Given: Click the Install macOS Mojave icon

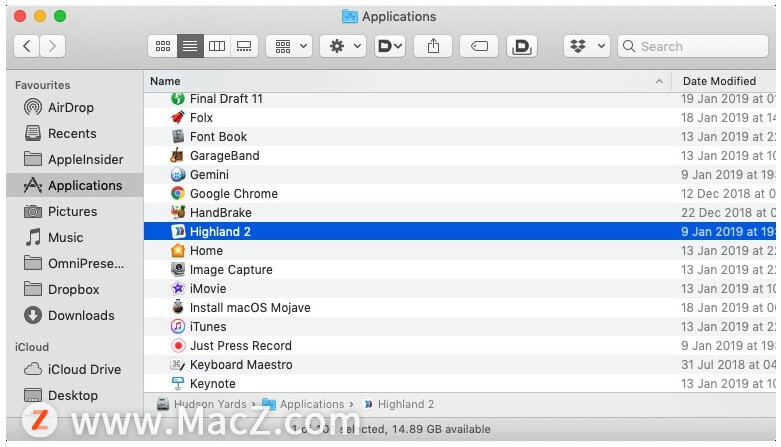Looking at the screenshot, I should tap(178, 307).
